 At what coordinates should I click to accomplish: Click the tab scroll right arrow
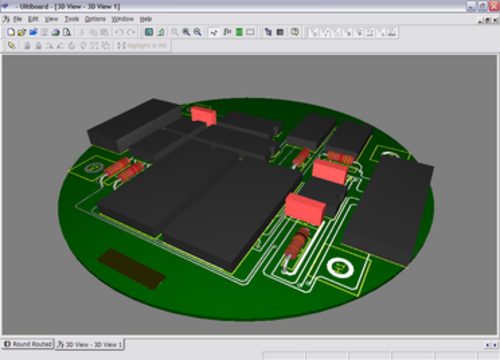pos(495,345)
